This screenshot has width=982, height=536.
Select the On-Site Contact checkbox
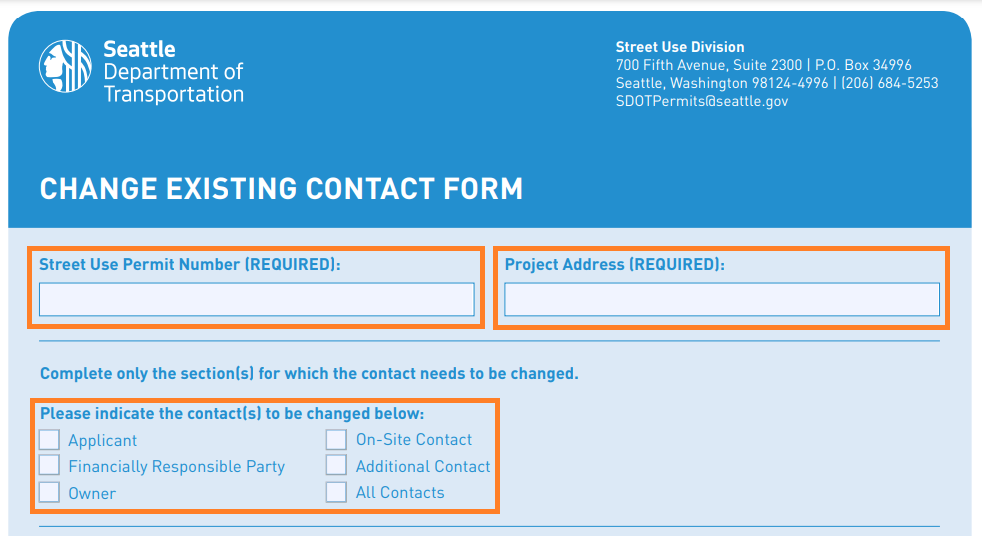[x=336, y=440]
